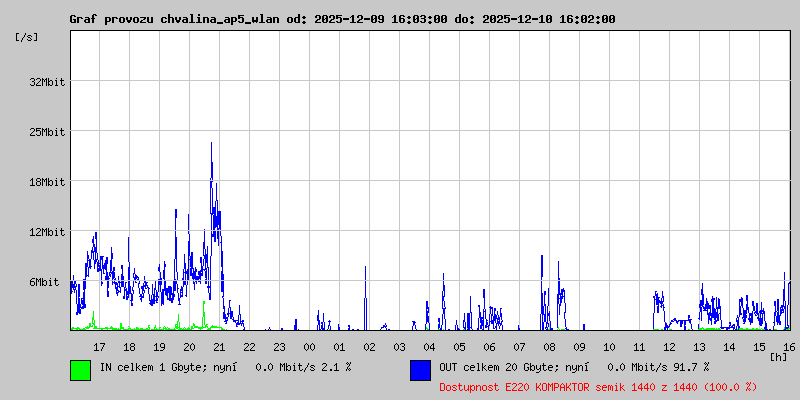Click the hour label '06' on x-axis
This screenshot has height=400, width=800.
coord(489,347)
